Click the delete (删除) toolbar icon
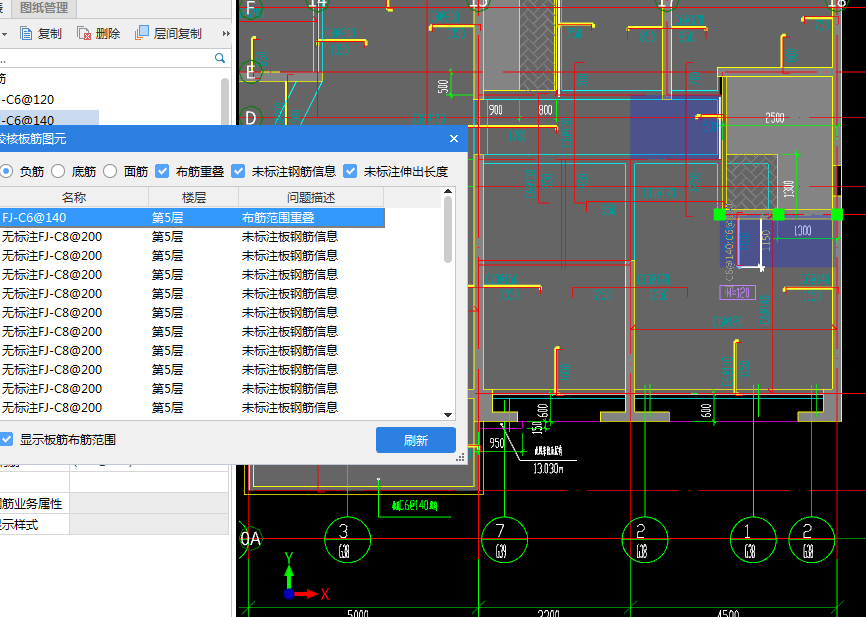 [84, 34]
